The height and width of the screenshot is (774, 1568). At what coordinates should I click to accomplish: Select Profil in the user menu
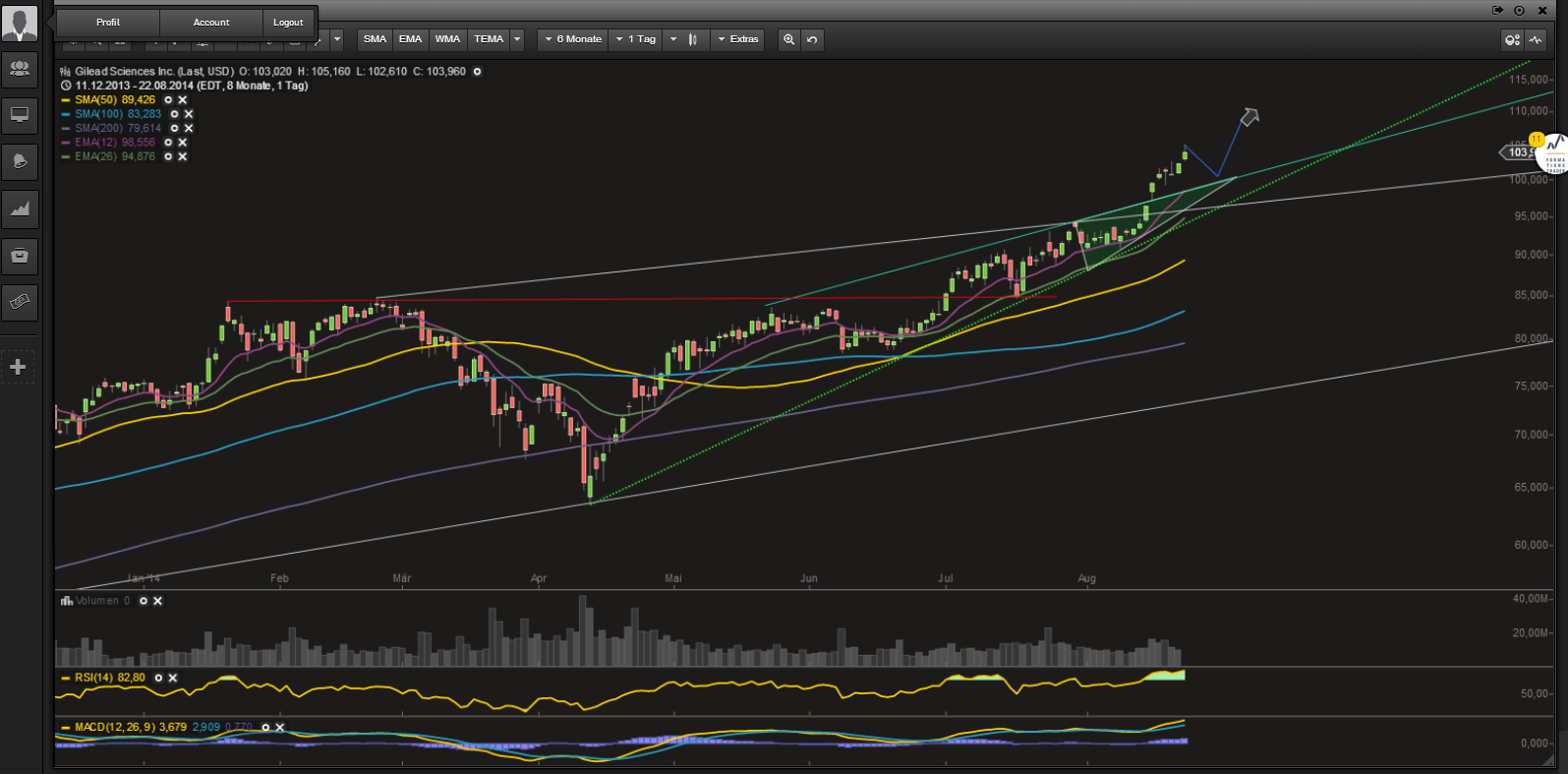click(108, 22)
